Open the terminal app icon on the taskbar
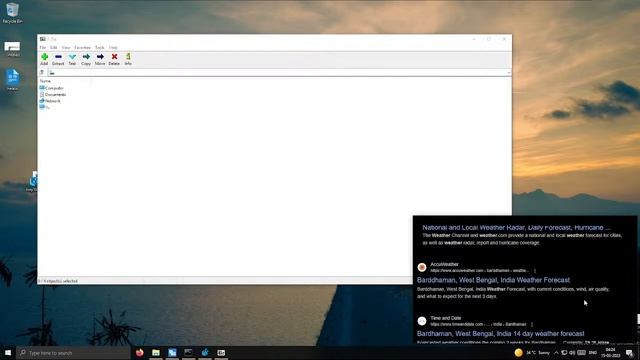 pos(188,353)
